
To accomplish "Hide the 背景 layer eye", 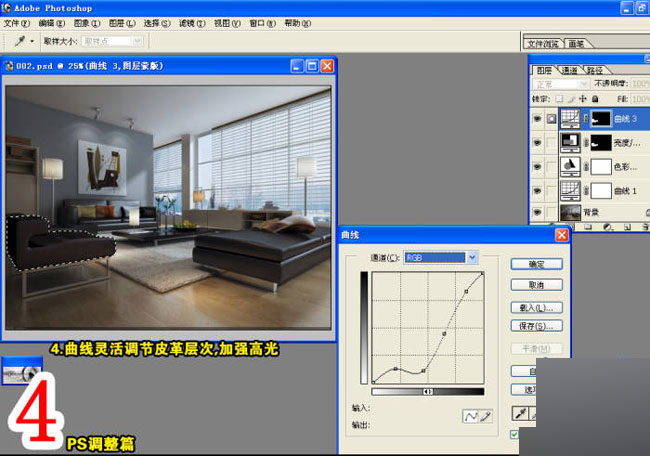I will [537, 212].
